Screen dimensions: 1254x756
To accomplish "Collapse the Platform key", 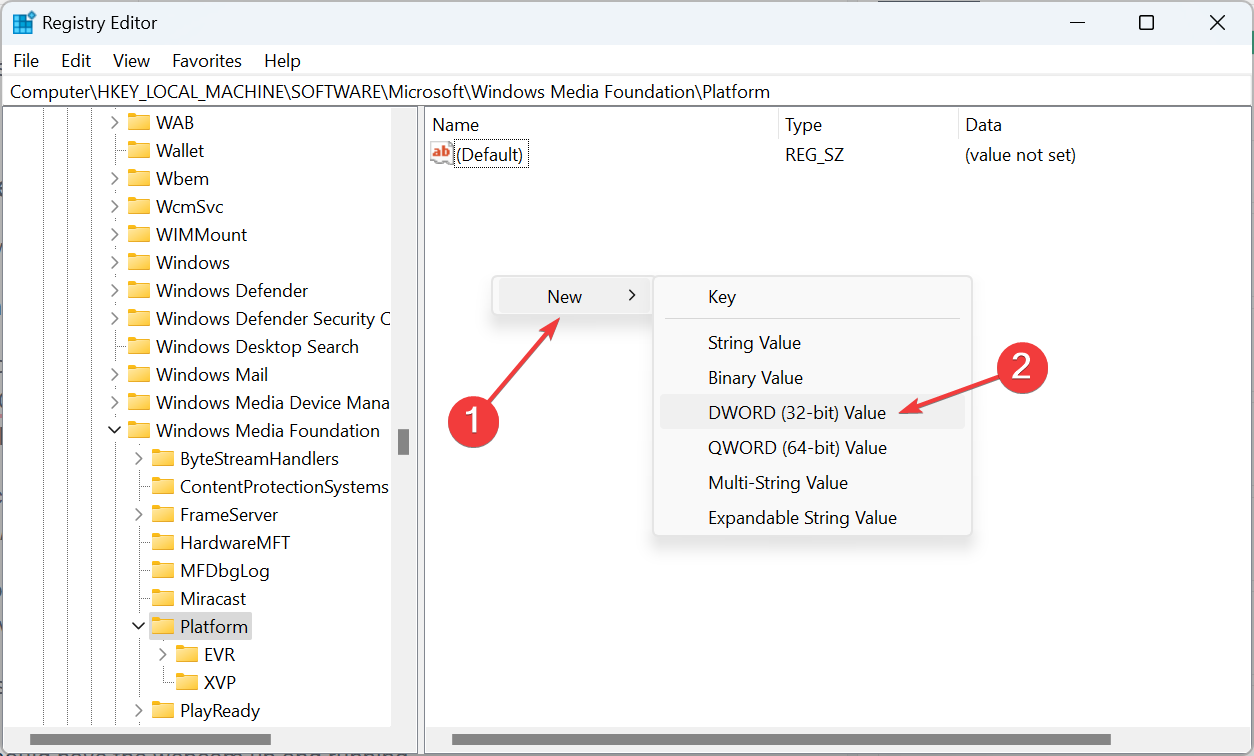I will (139, 627).
